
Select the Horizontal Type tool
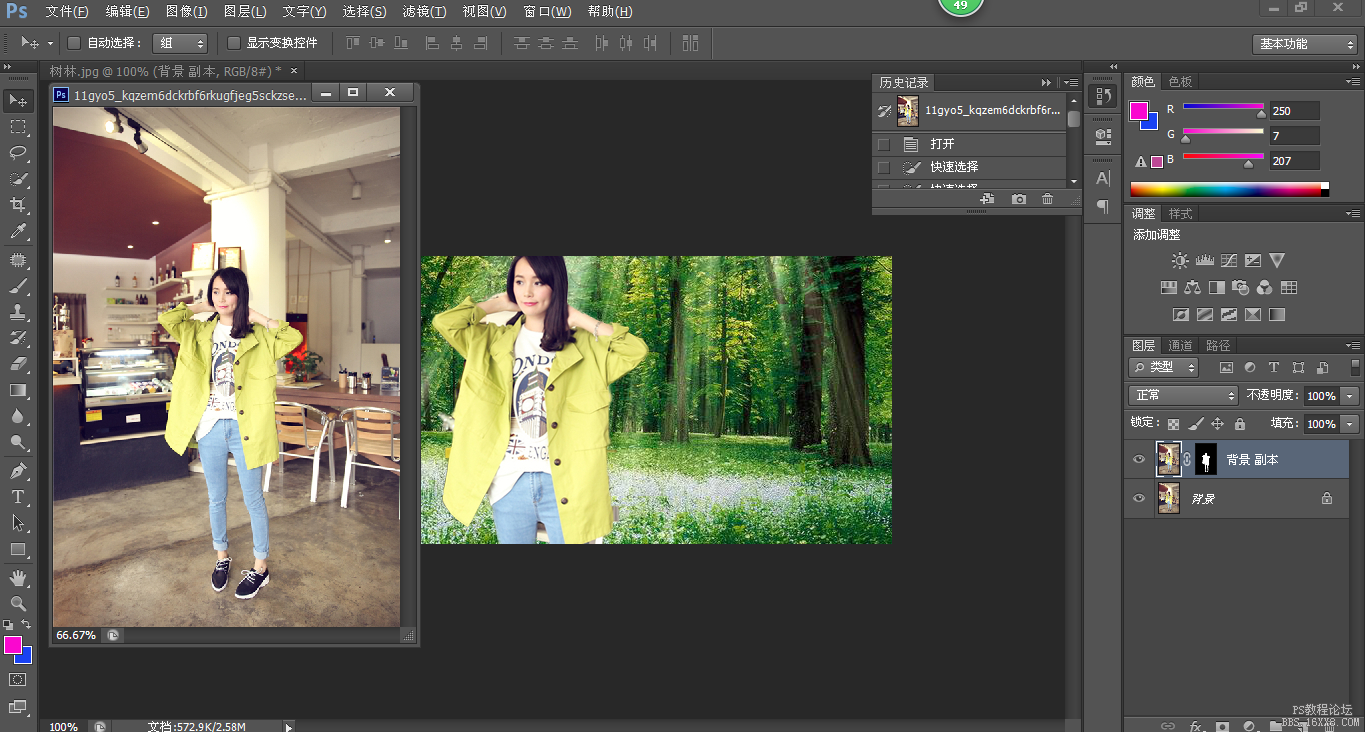[18, 496]
